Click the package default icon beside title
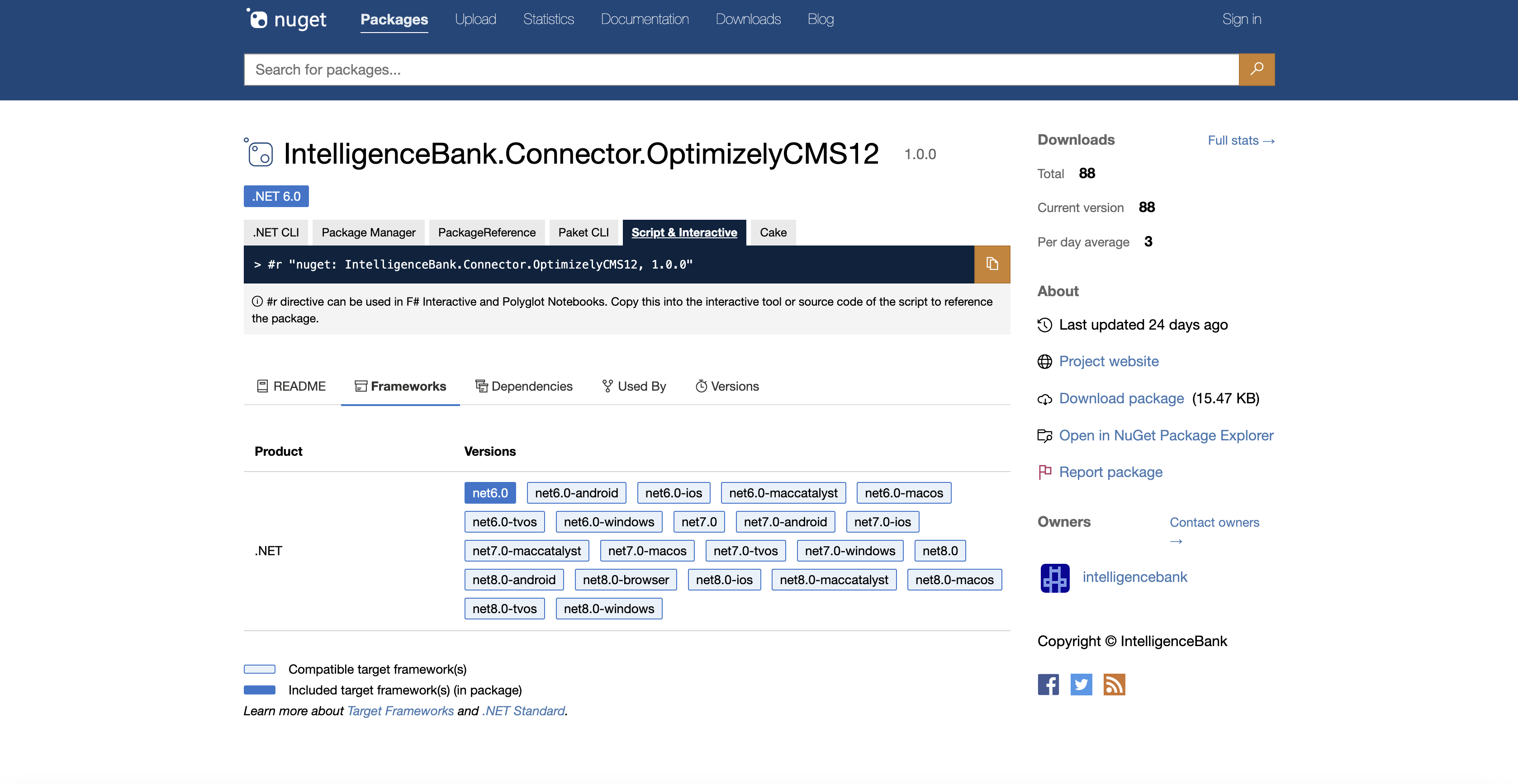 pos(259,154)
